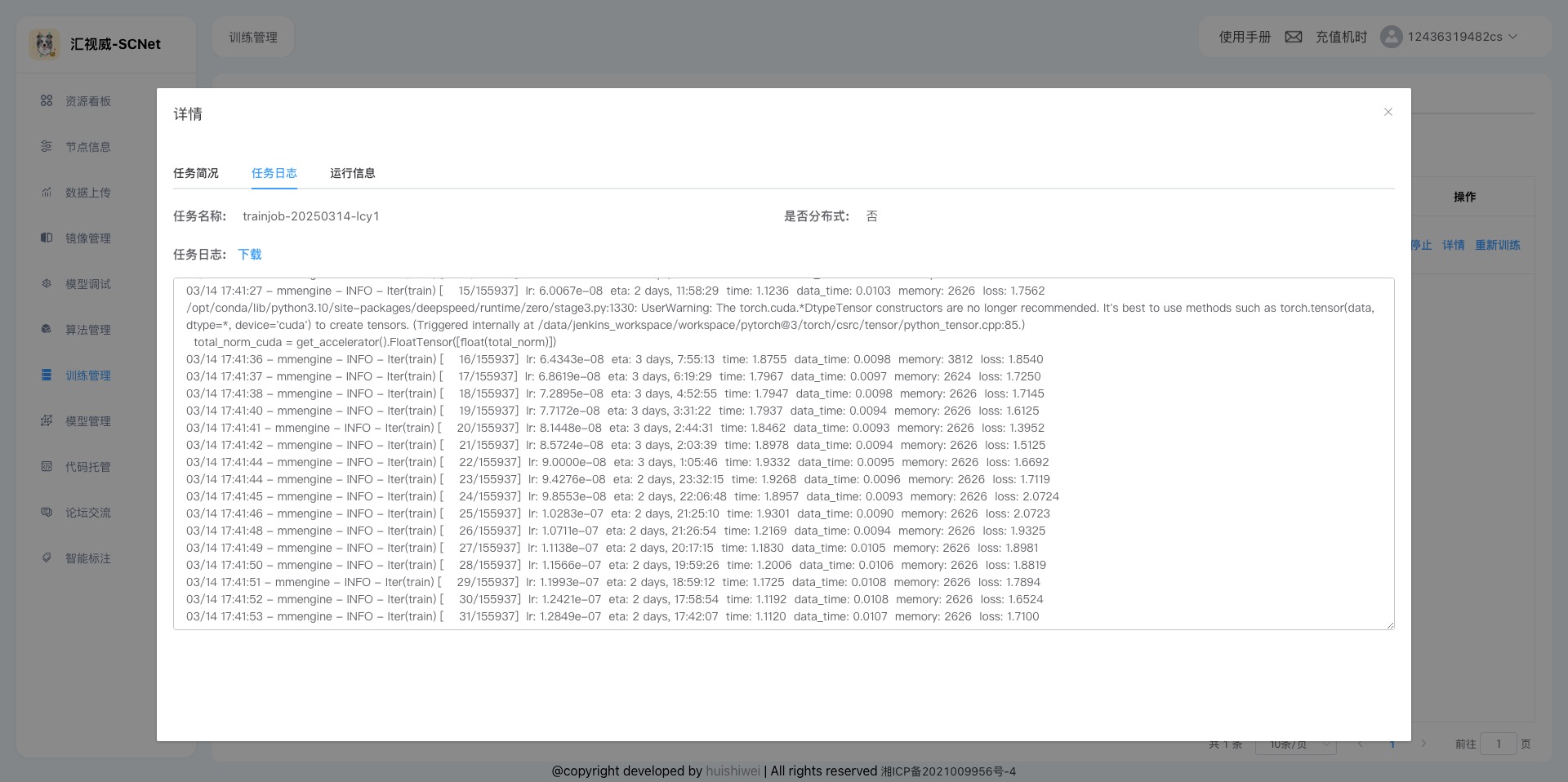Select the 任务日志 tab
This screenshot has width=1568, height=782.
pyautogui.click(x=274, y=173)
